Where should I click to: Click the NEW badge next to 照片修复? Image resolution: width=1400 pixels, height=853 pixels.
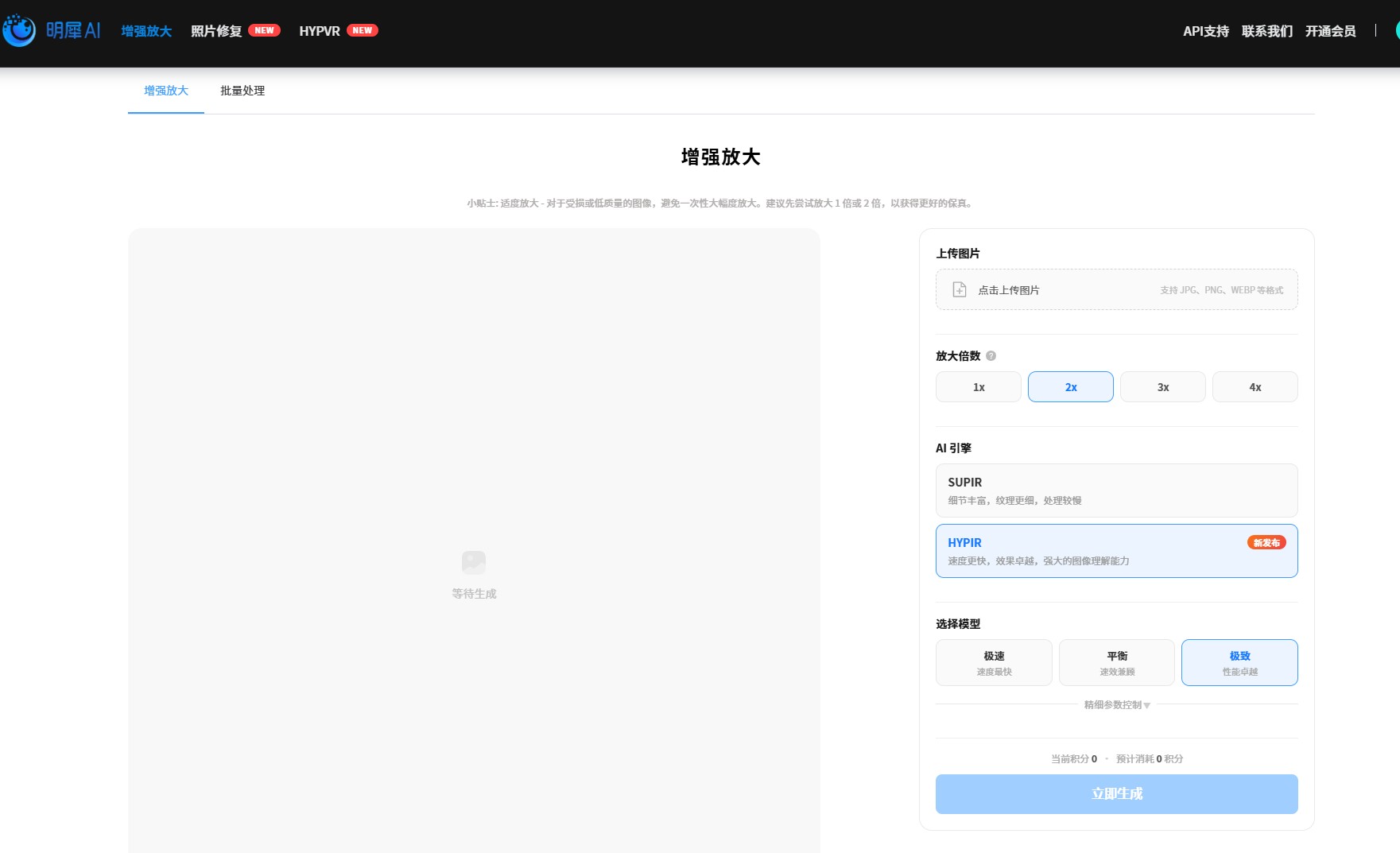264,30
